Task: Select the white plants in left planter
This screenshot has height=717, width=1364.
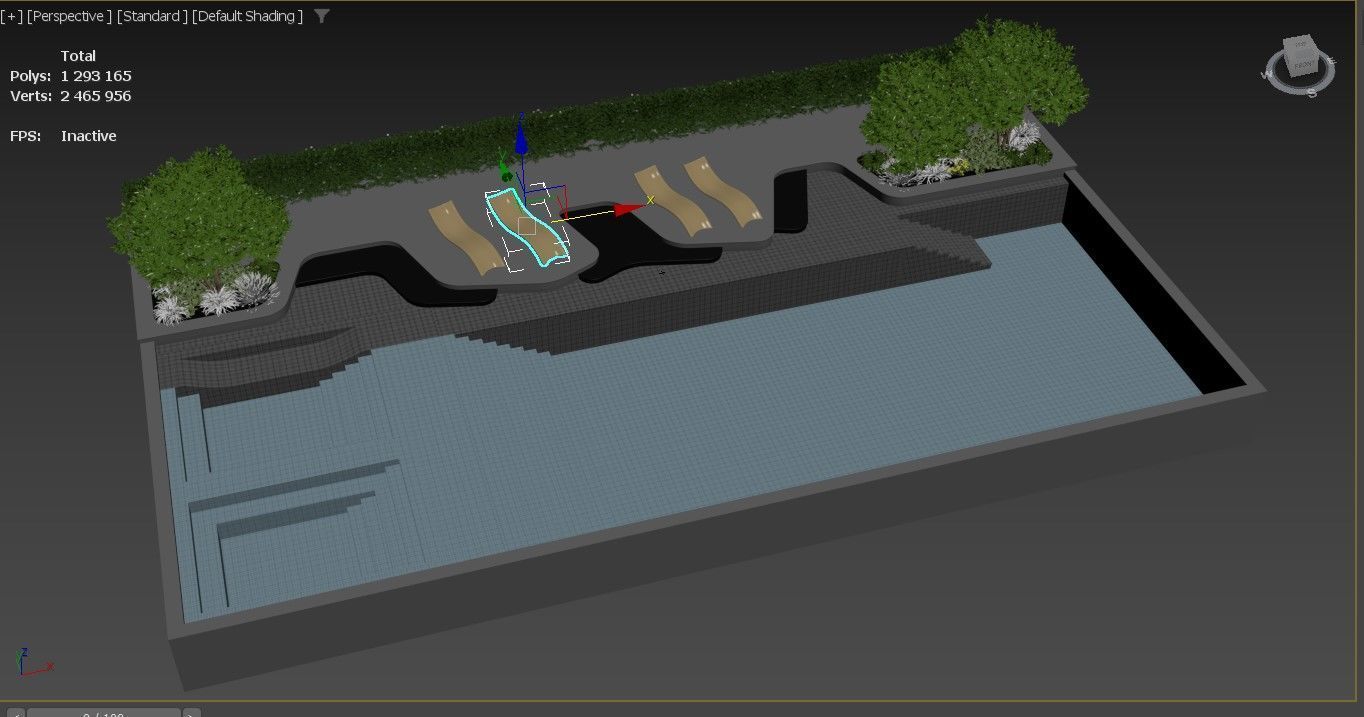Action: (215, 297)
